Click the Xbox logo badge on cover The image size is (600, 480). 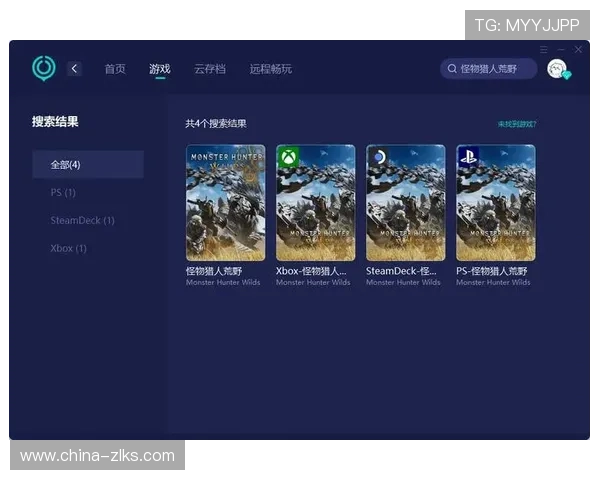click(x=289, y=157)
